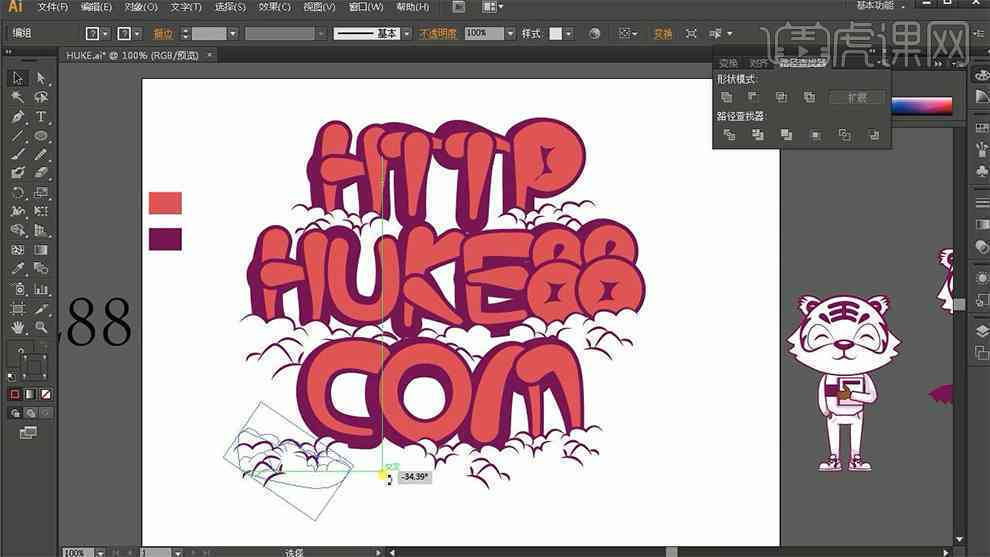Click the Merge pathfinder icon
The width and height of the screenshot is (990, 557).
click(x=786, y=135)
